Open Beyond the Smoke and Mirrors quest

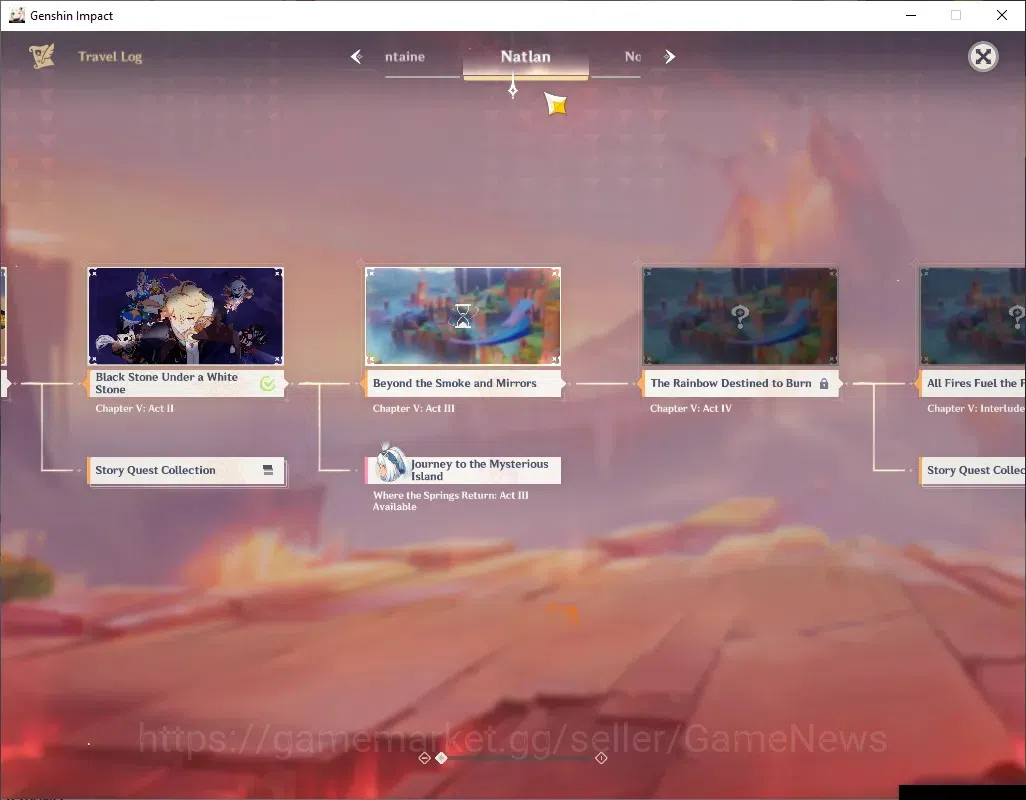pyautogui.click(x=463, y=383)
